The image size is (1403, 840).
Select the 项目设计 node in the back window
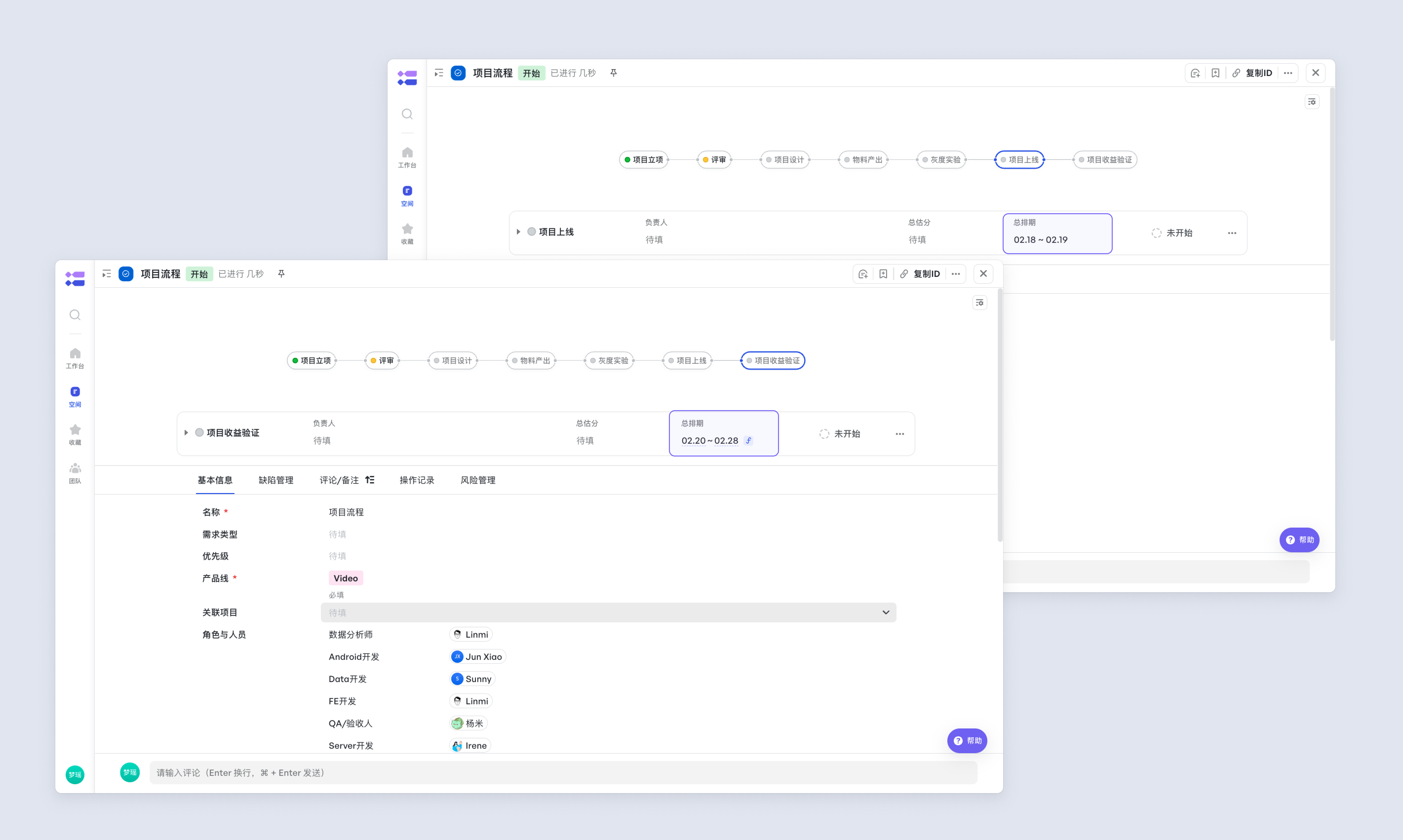[x=785, y=160]
